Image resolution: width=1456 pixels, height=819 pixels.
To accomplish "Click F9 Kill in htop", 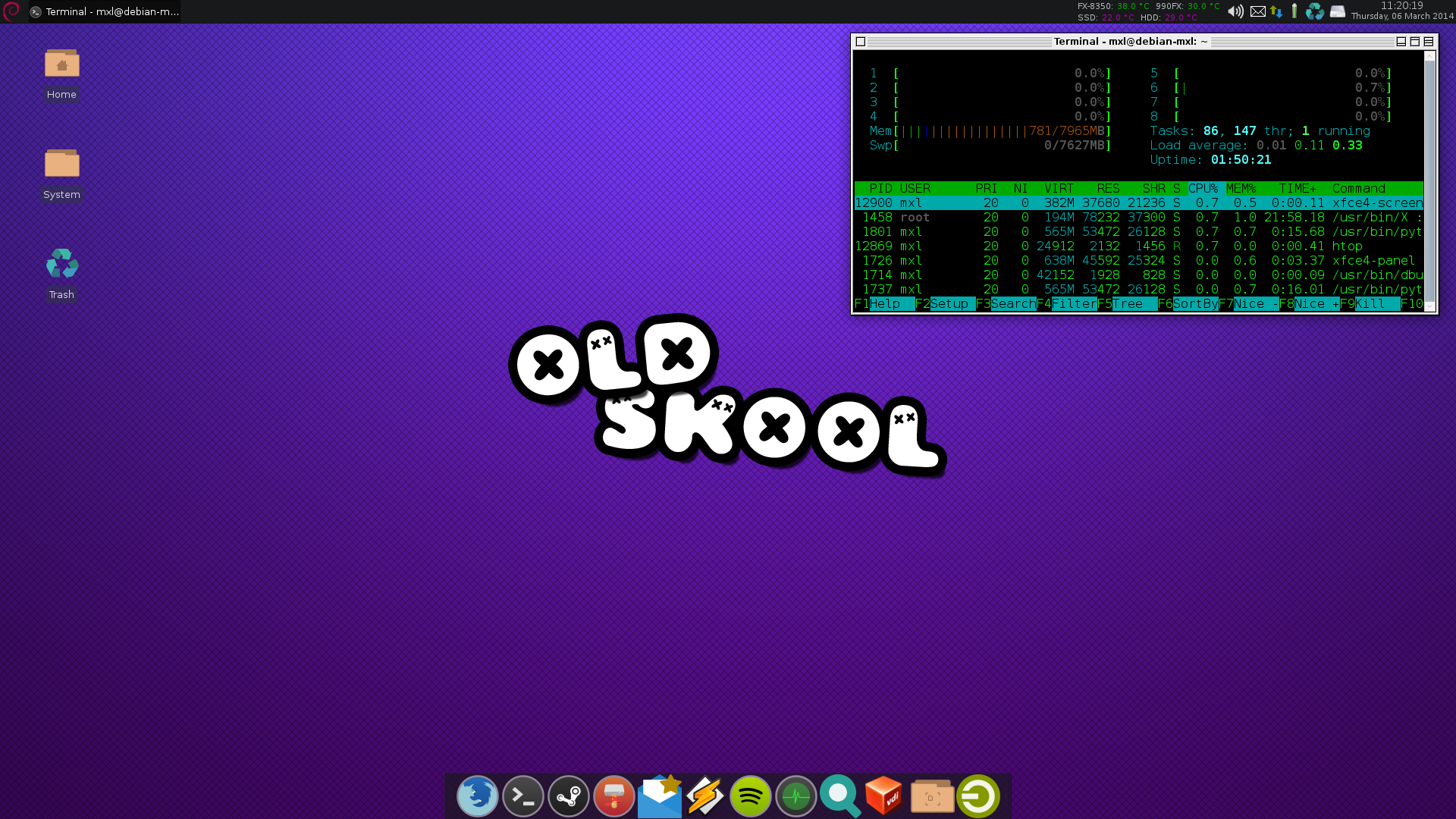I will [x=1370, y=304].
